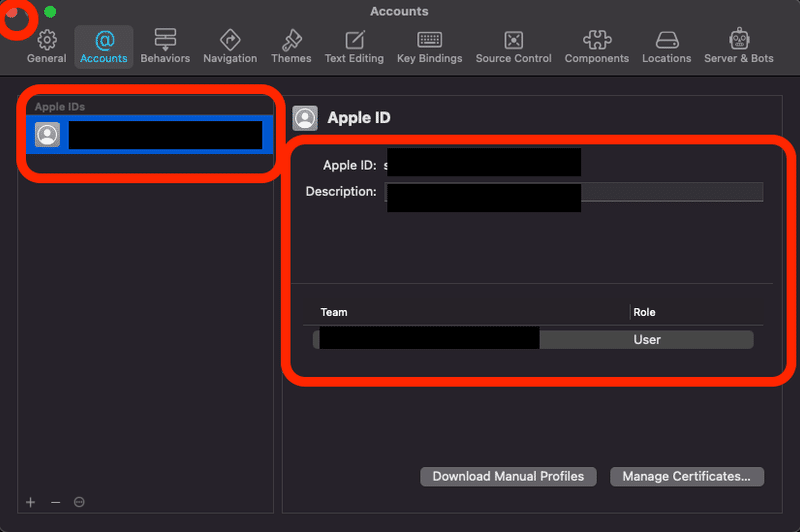Screen dimensions: 800x532
Task: Click the Apple ID avatar icon in detail pane
Action: 305,118
